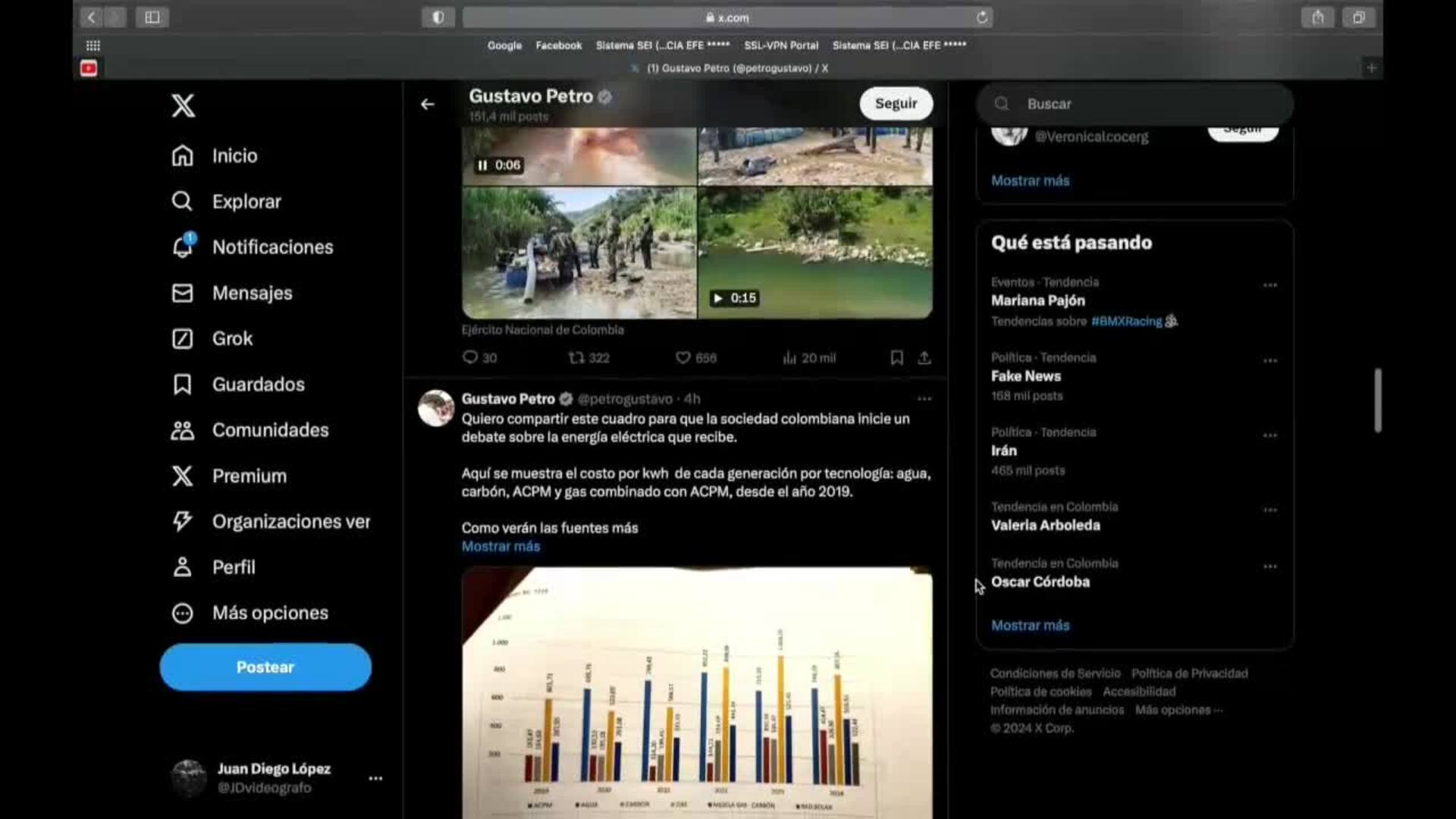Go to Comunidades in sidebar
1456x819 pixels.
click(270, 430)
